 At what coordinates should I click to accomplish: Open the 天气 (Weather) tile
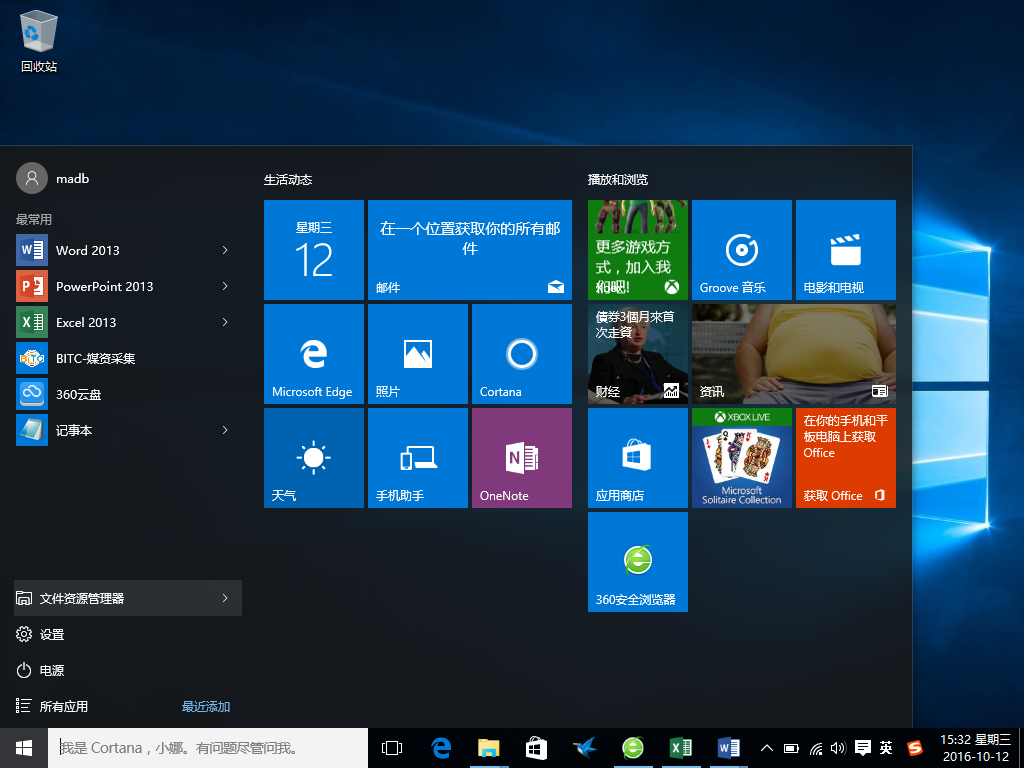(x=313, y=458)
